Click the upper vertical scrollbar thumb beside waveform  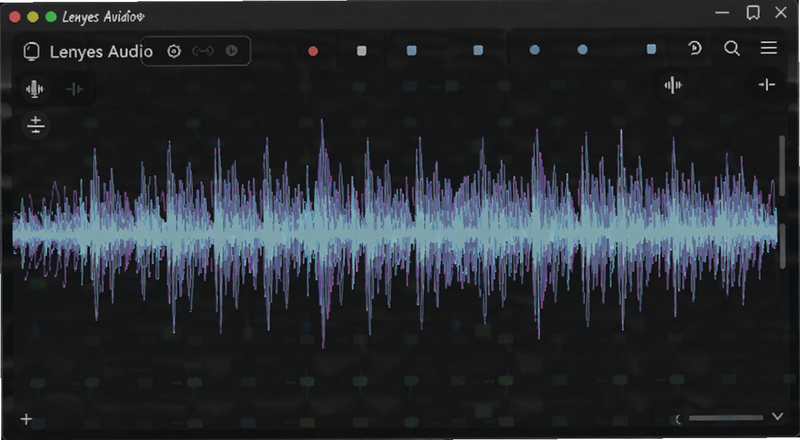tap(782, 165)
